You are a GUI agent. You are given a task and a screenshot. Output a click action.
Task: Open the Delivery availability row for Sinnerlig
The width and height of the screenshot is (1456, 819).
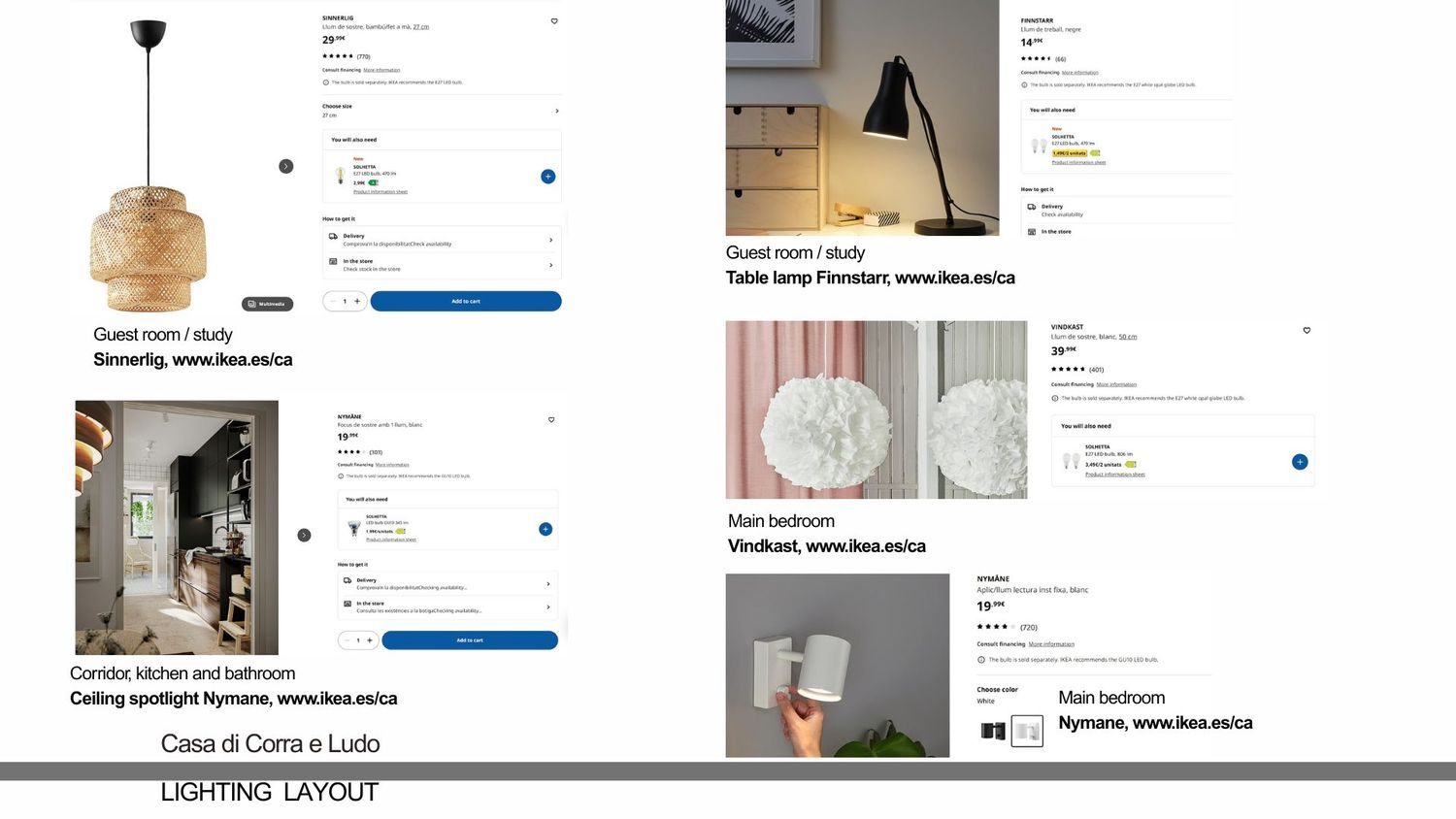click(x=442, y=240)
